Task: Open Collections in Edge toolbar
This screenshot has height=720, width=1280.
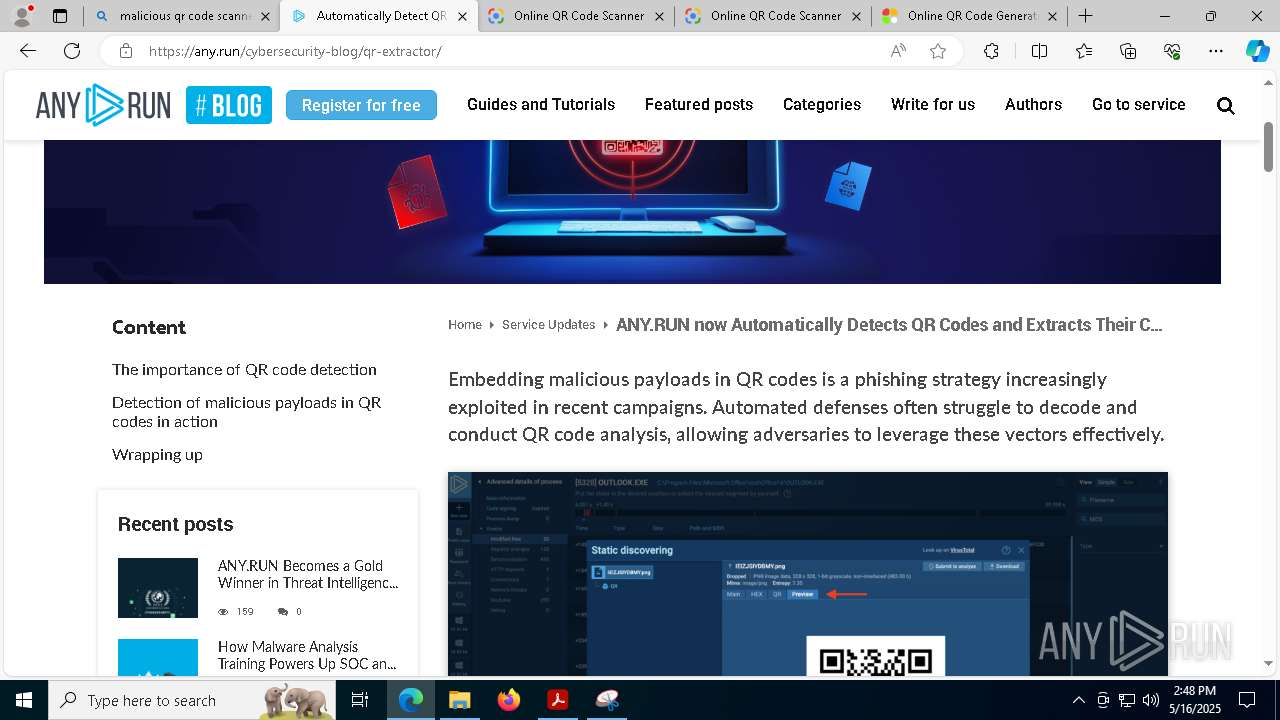Action: pyautogui.click(x=1128, y=51)
